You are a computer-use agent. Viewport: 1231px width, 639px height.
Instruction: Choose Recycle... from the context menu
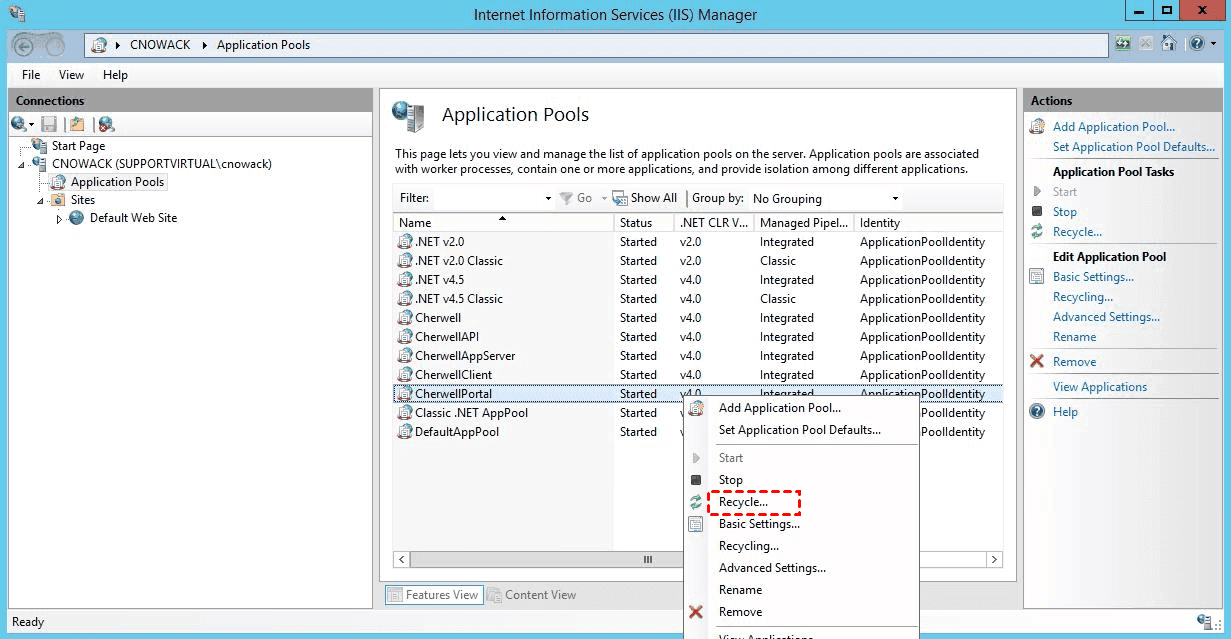click(x=744, y=502)
